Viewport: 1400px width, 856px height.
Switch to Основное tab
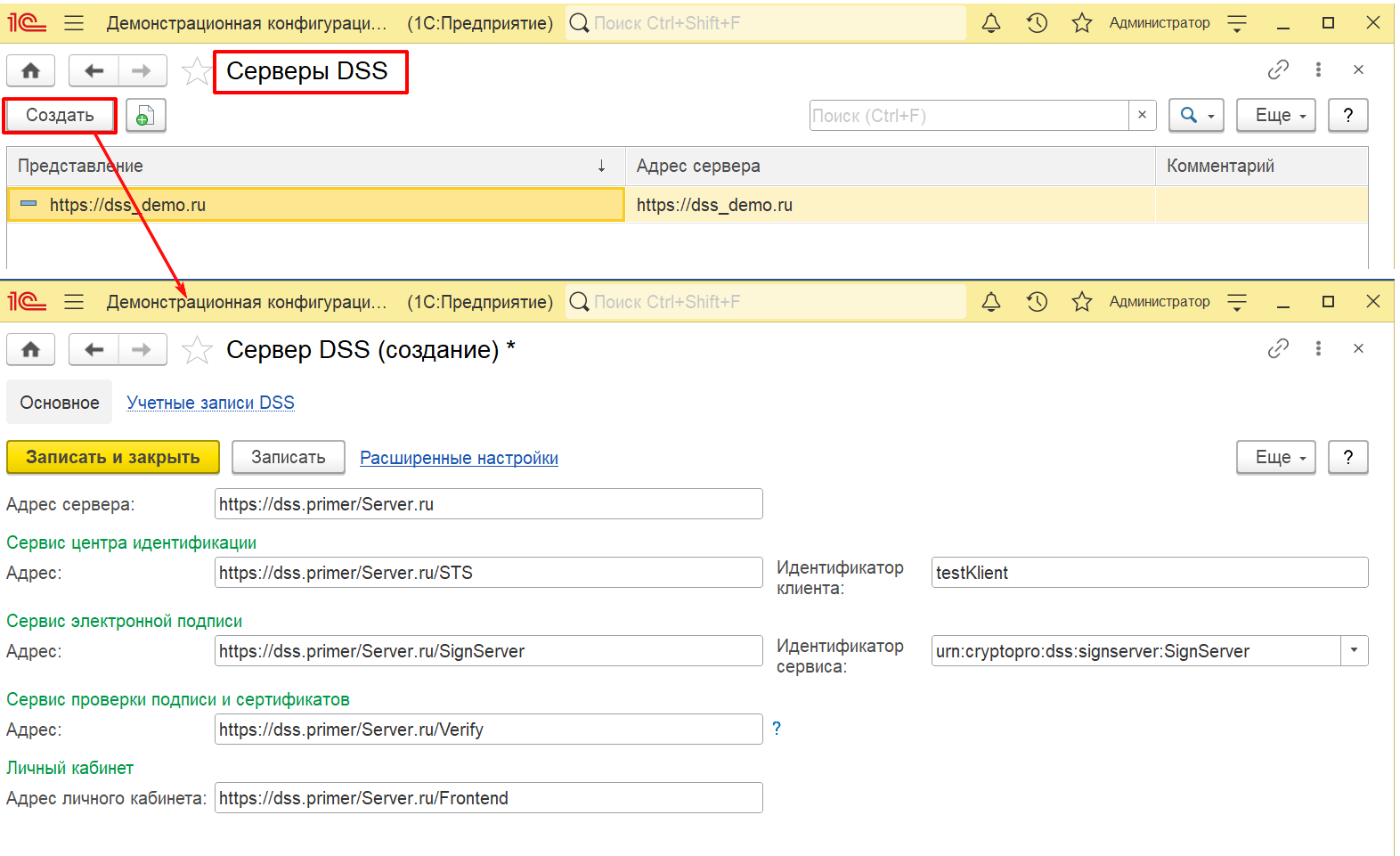tap(60, 403)
